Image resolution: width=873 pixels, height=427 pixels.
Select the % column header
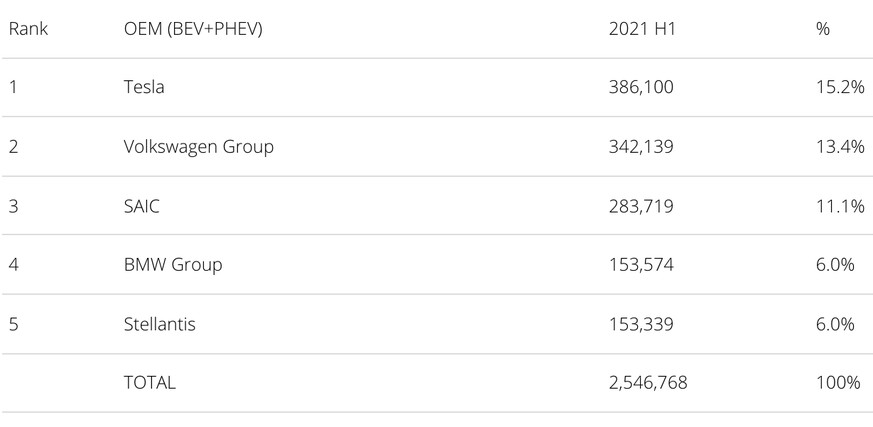tap(823, 29)
